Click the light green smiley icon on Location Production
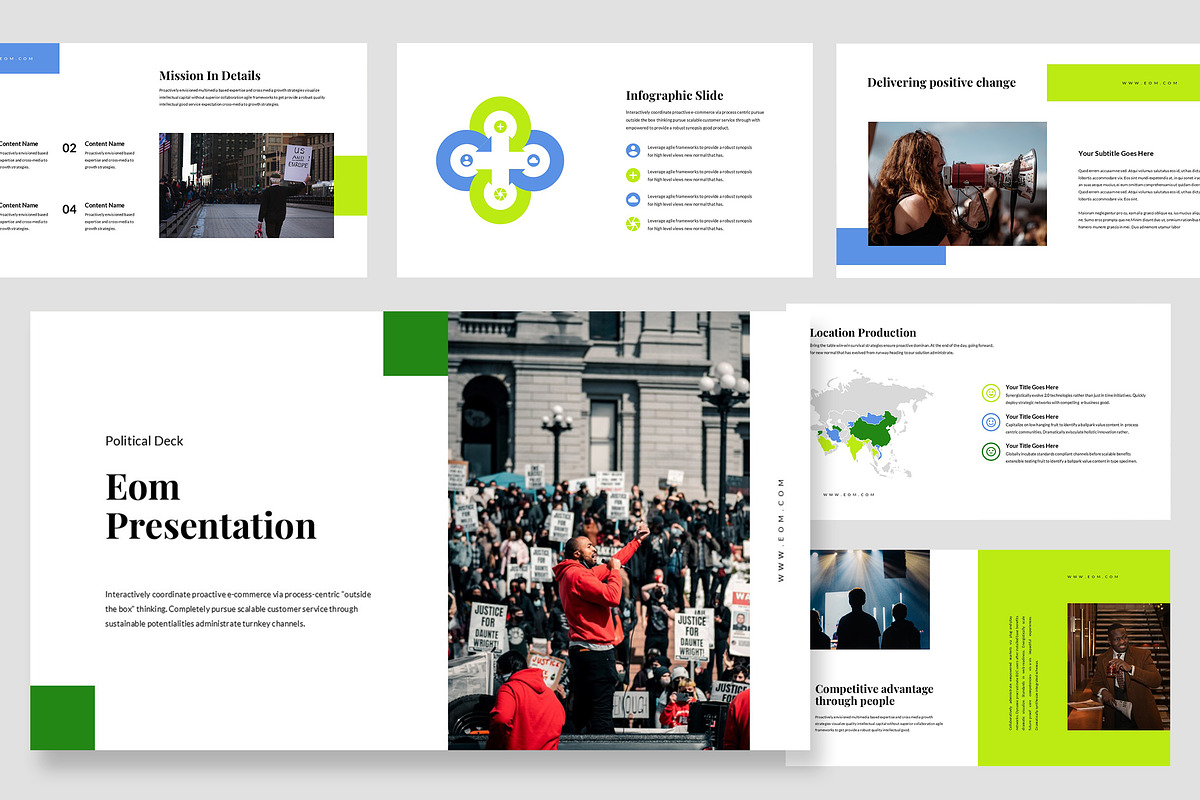Viewport: 1200px width, 800px height. coord(990,393)
